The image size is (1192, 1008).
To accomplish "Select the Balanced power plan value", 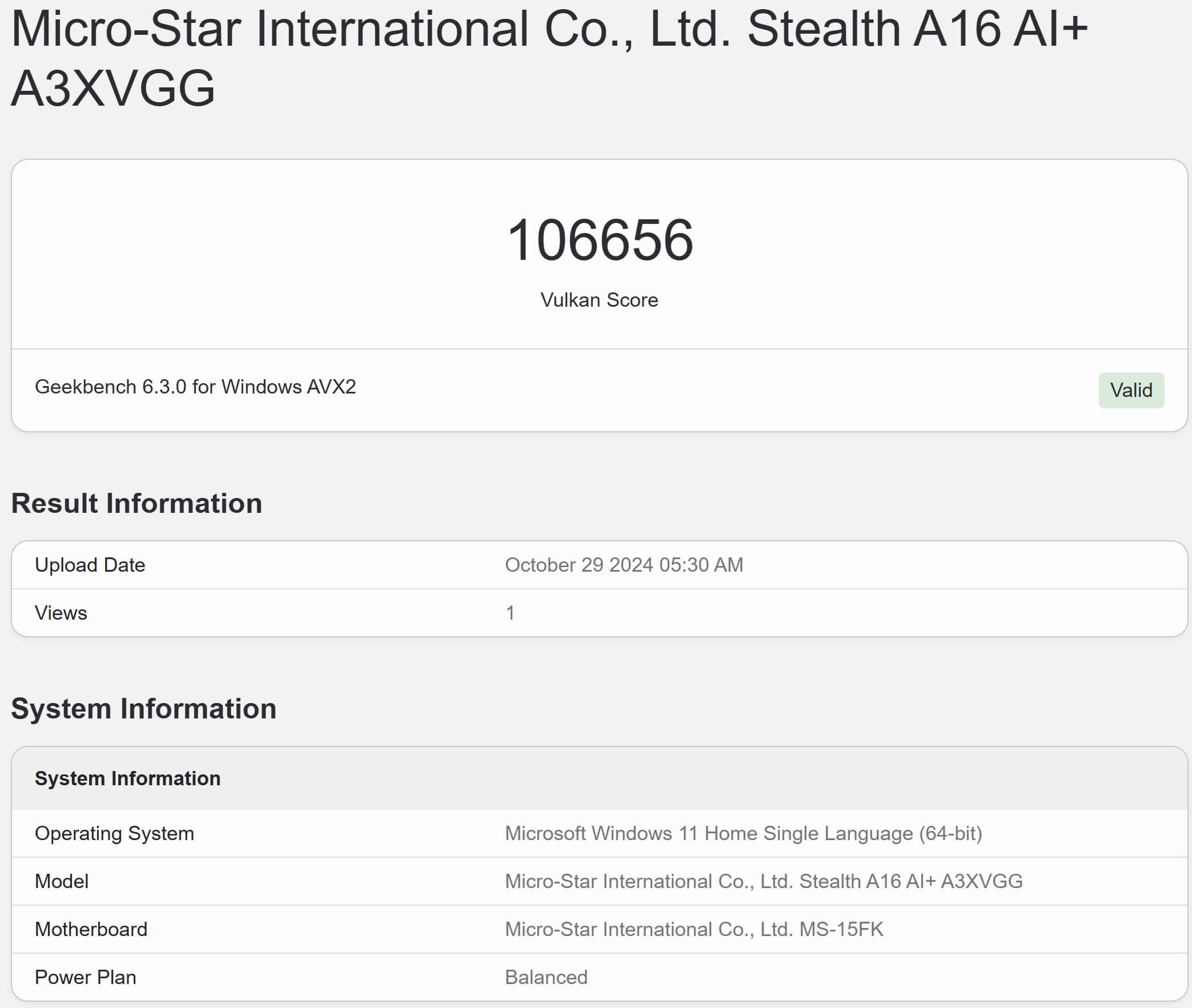I will pyautogui.click(x=546, y=977).
